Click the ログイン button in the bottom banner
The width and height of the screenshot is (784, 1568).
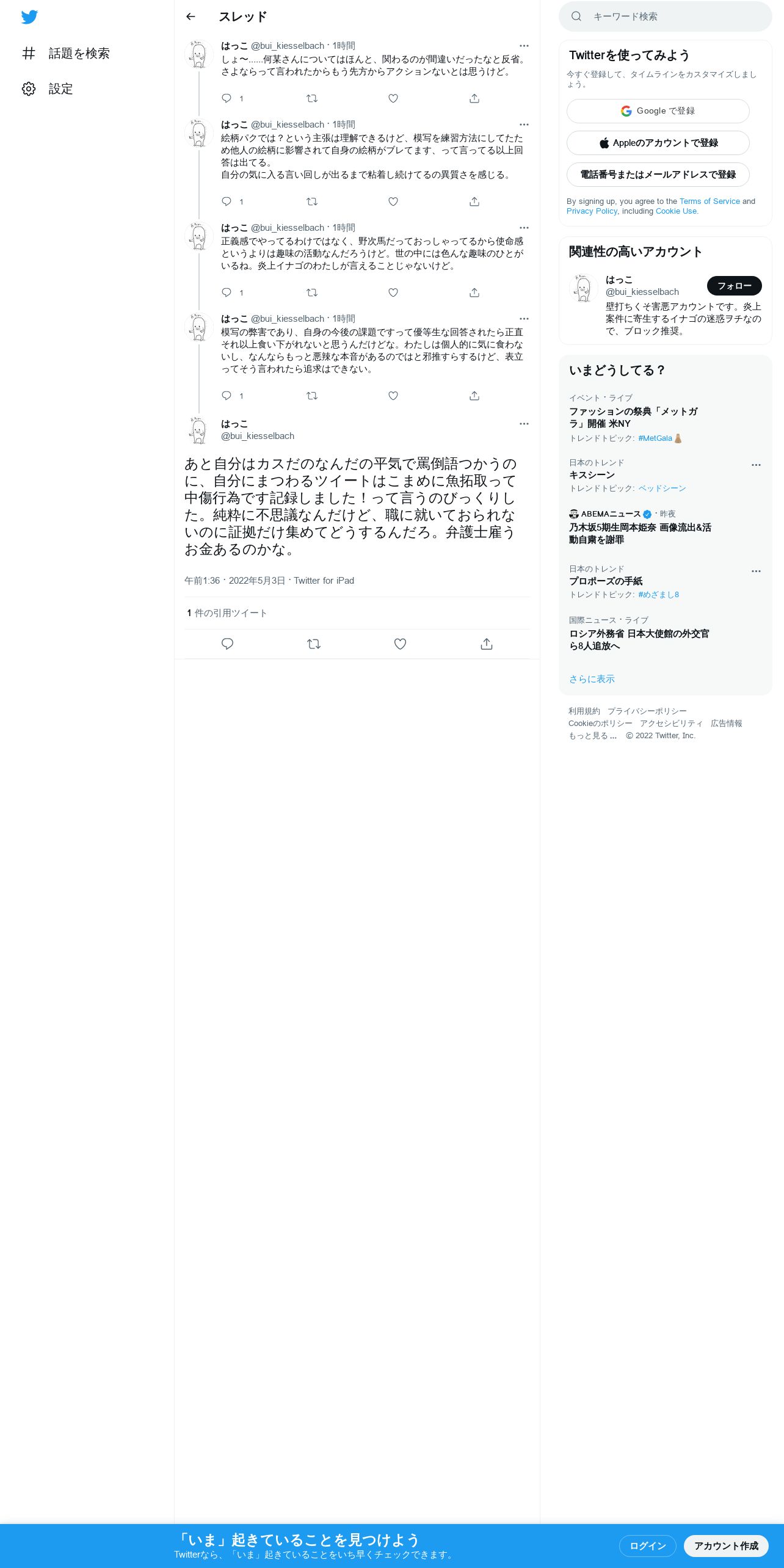648,1545
